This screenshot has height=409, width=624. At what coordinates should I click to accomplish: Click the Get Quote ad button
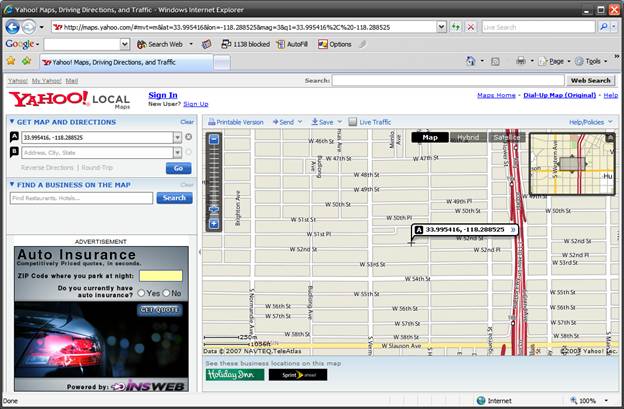160,310
